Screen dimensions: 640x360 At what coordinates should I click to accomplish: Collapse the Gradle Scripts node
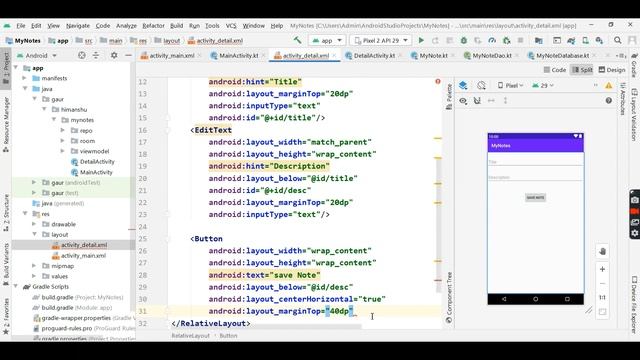pos(16,287)
